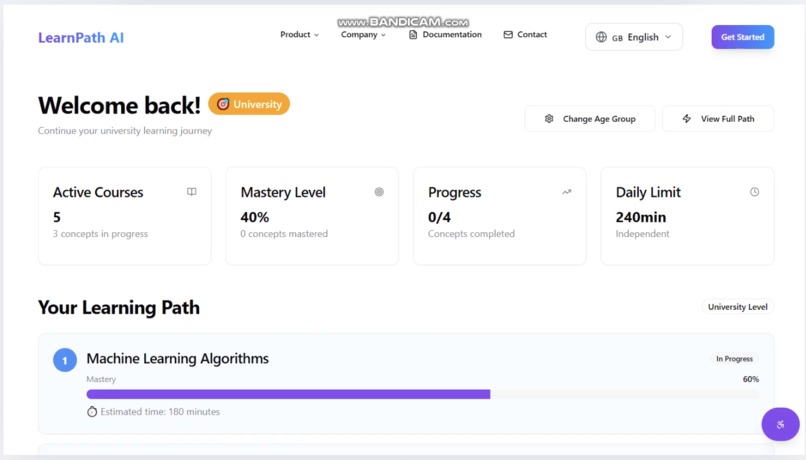Viewport: 806px width, 460px height.
Task: Click the number 1 step circle
Action: pyautogui.click(x=65, y=360)
